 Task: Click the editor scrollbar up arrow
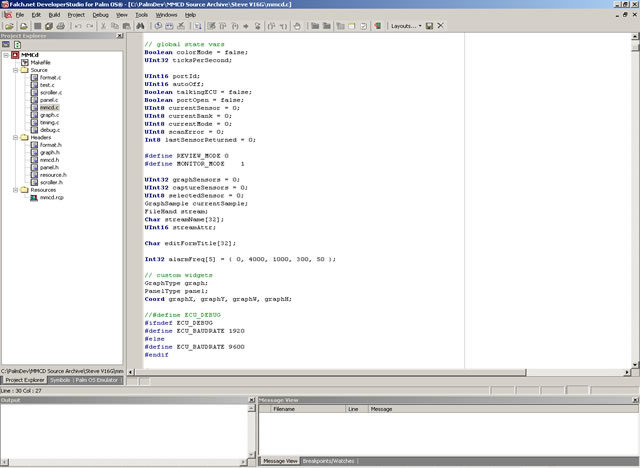coord(635,38)
